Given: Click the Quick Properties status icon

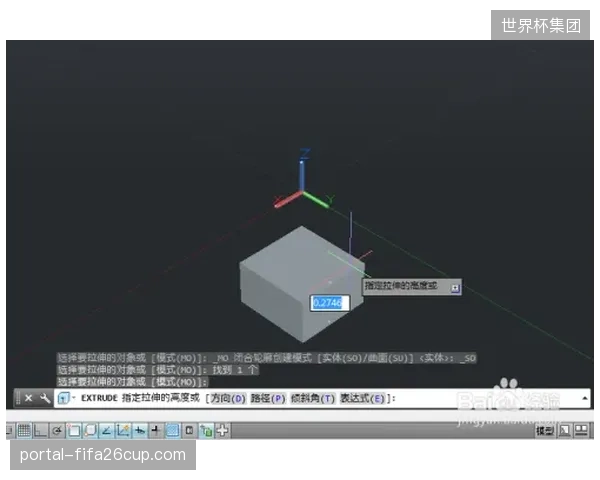Looking at the screenshot, I should coord(189,431).
